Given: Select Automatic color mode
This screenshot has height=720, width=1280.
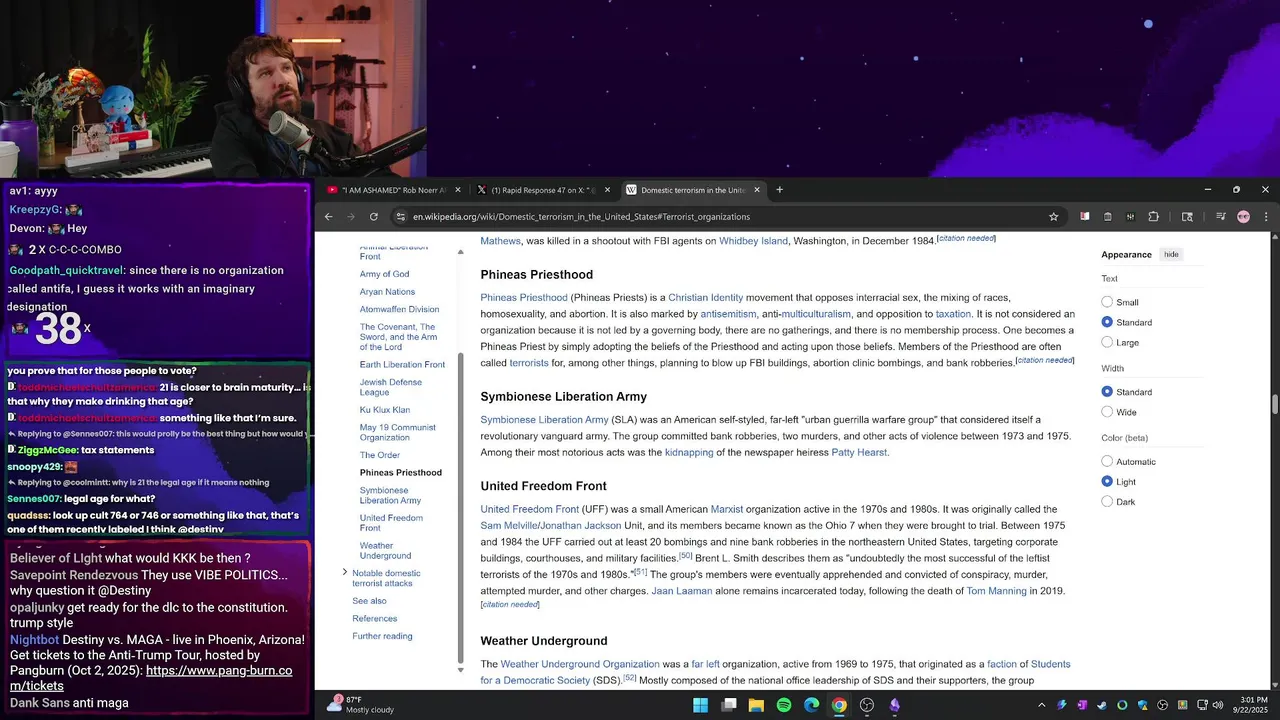Looking at the screenshot, I should click(1107, 462).
